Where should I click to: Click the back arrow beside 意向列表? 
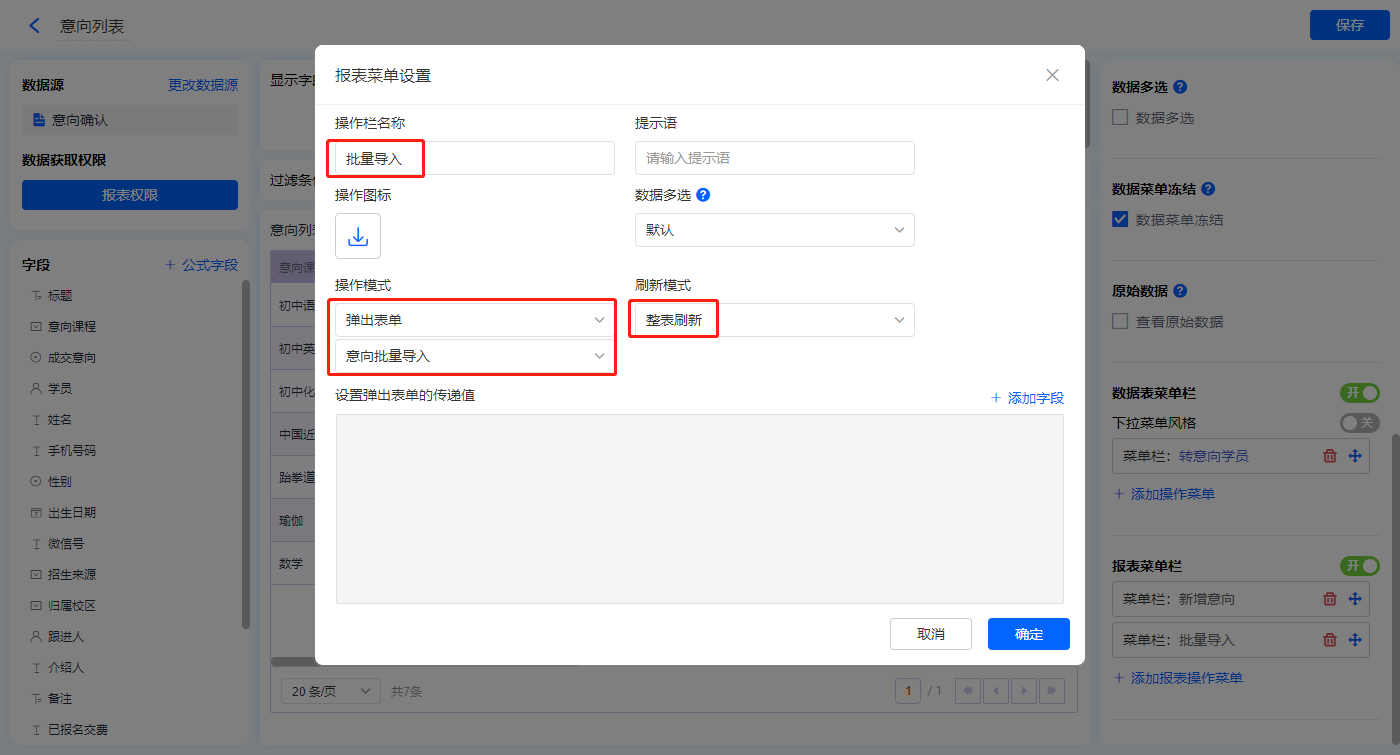pyautogui.click(x=35, y=26)
